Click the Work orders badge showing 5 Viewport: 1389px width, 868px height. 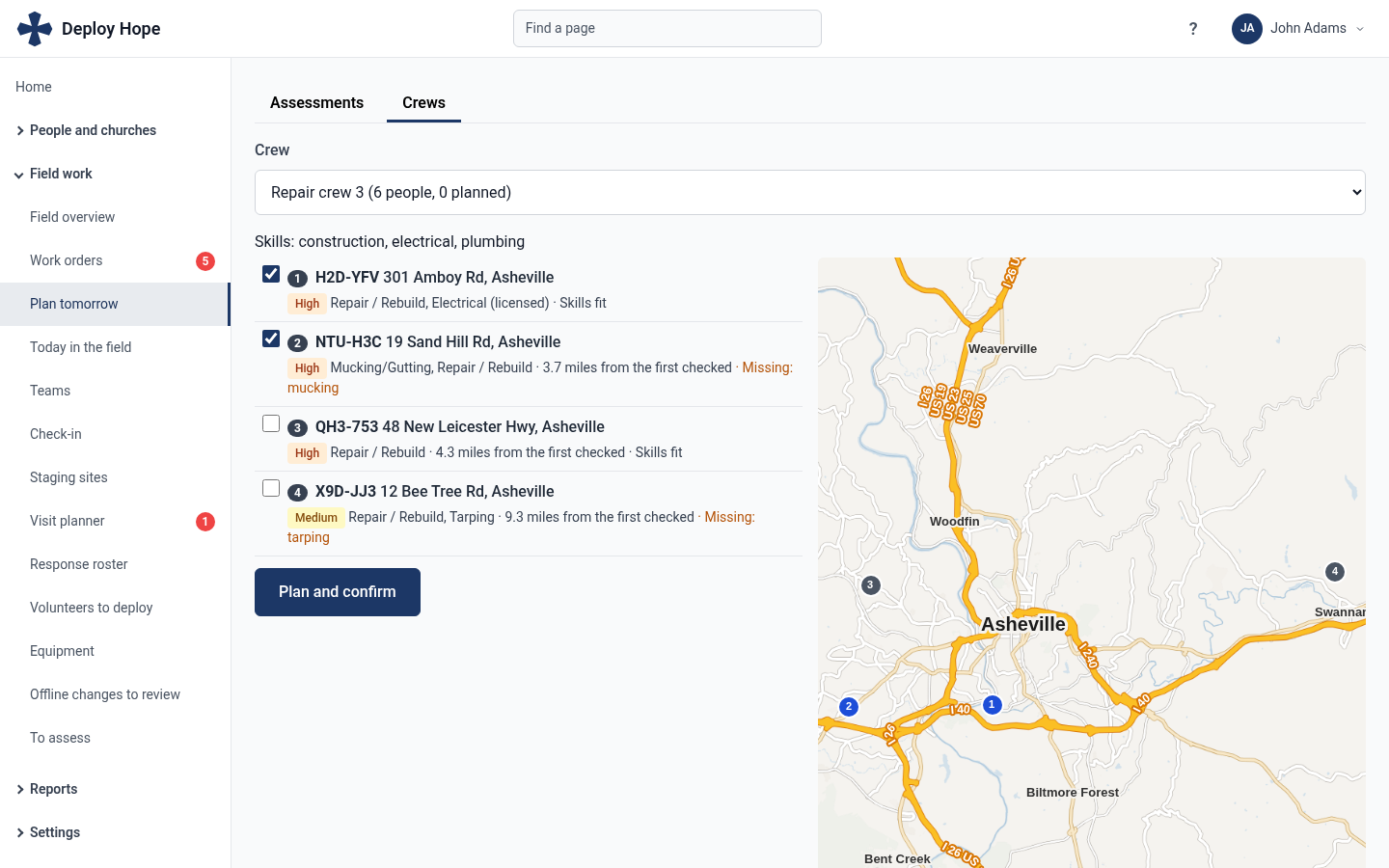point(205,261)
